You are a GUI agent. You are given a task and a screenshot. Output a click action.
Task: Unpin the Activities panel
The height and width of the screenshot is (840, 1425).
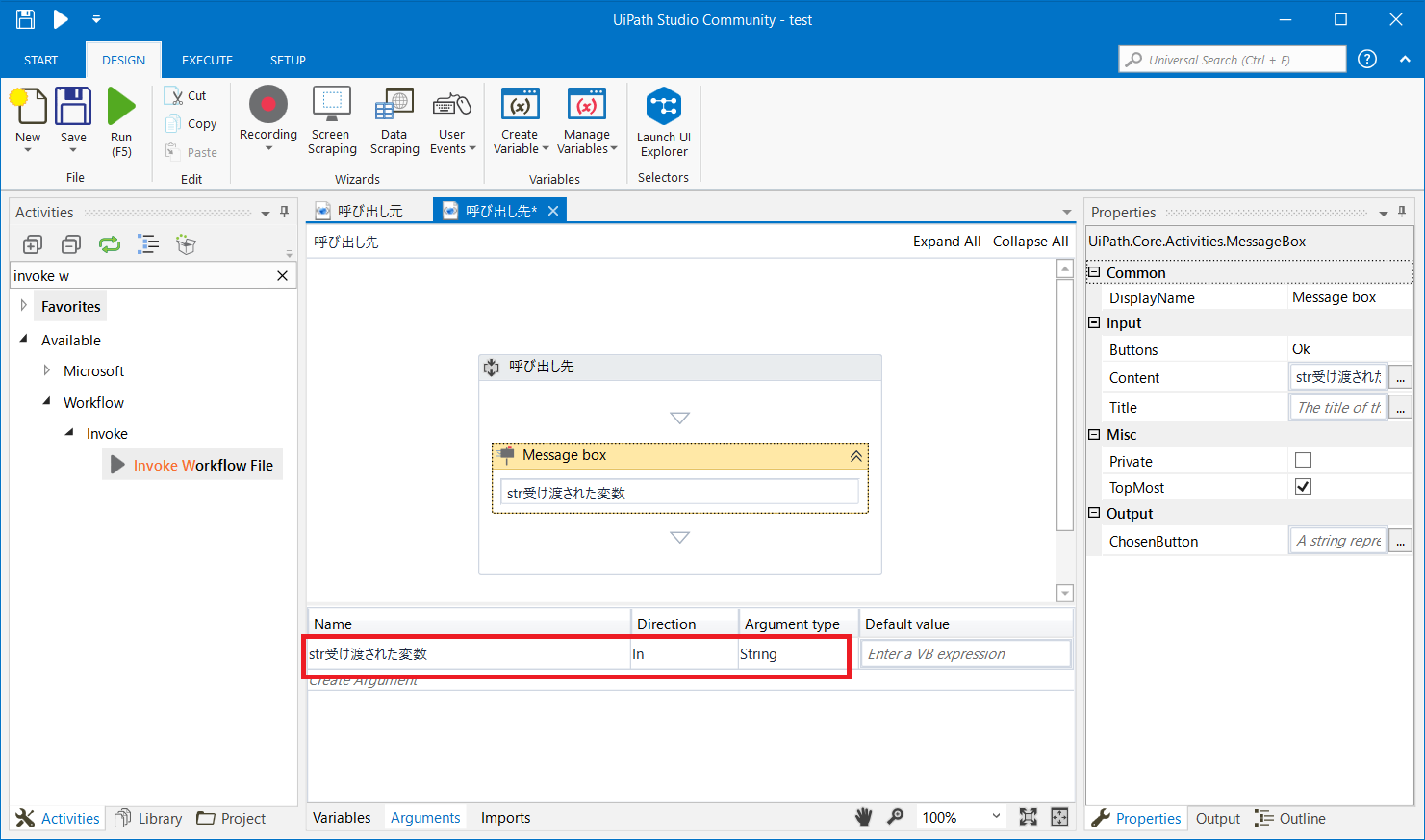[285, 212]
